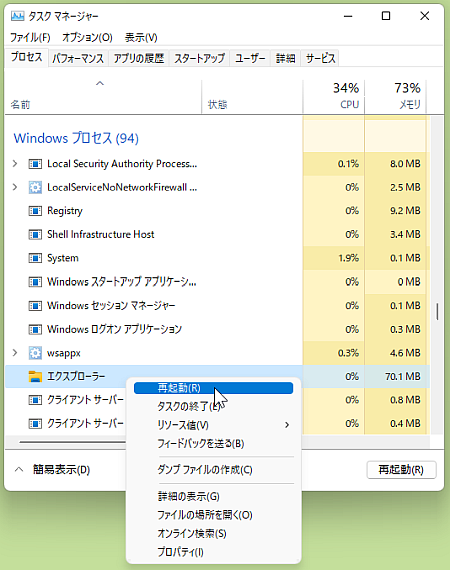Select the Shell Infrastructure Host name
Viewport: 450px width, 570px height.
coord(101,234)
